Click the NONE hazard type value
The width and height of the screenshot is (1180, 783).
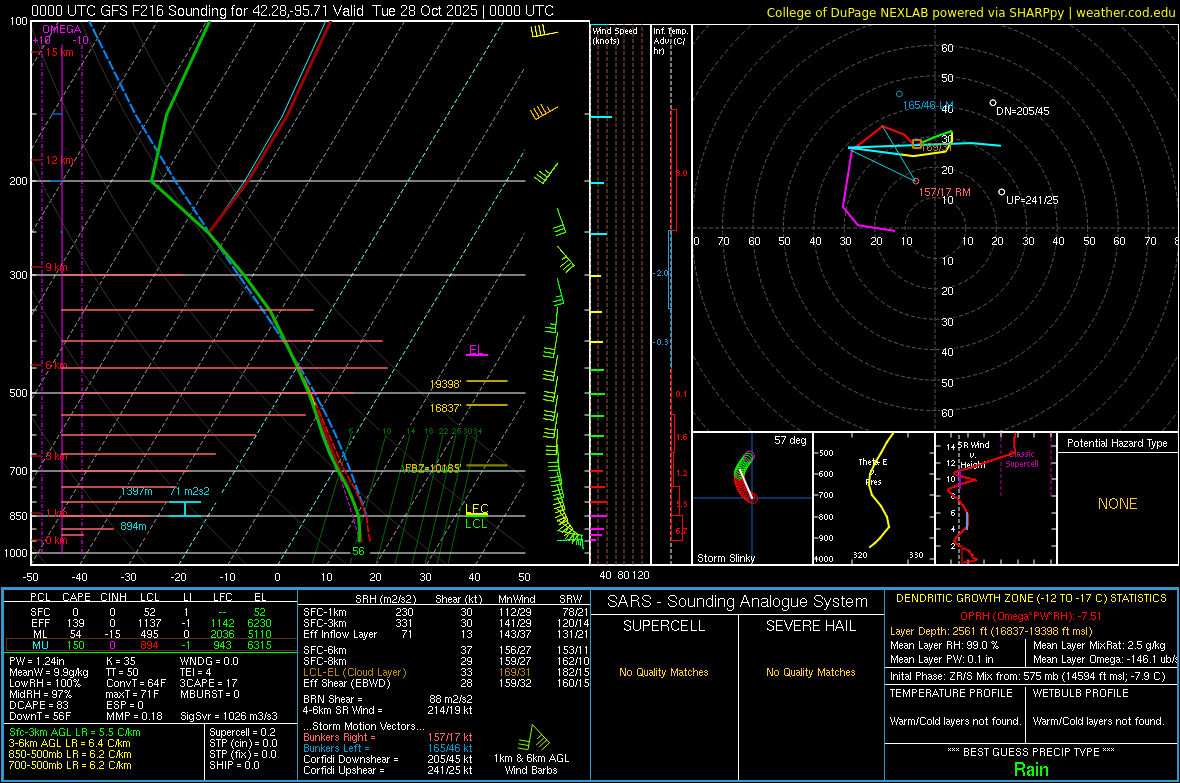[1117, 504]
